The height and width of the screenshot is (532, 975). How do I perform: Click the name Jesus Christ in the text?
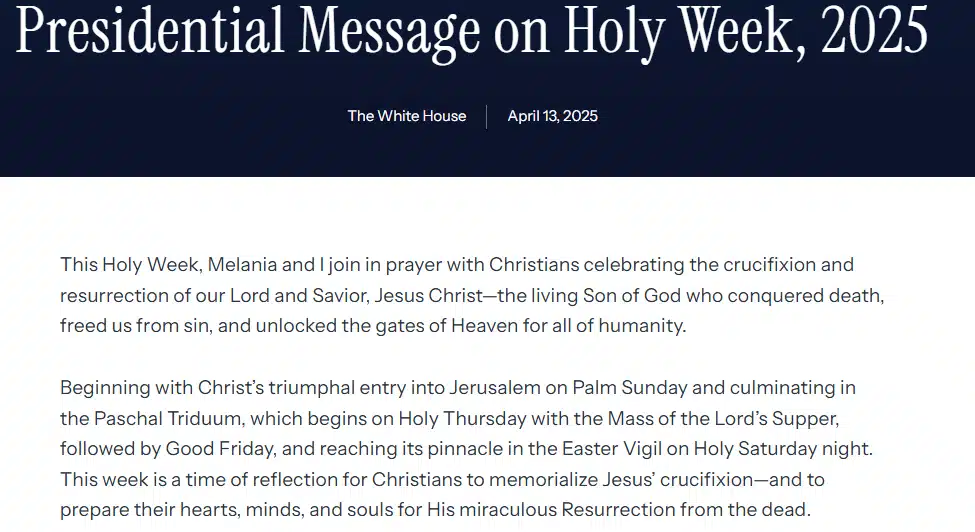pos(428,295)
